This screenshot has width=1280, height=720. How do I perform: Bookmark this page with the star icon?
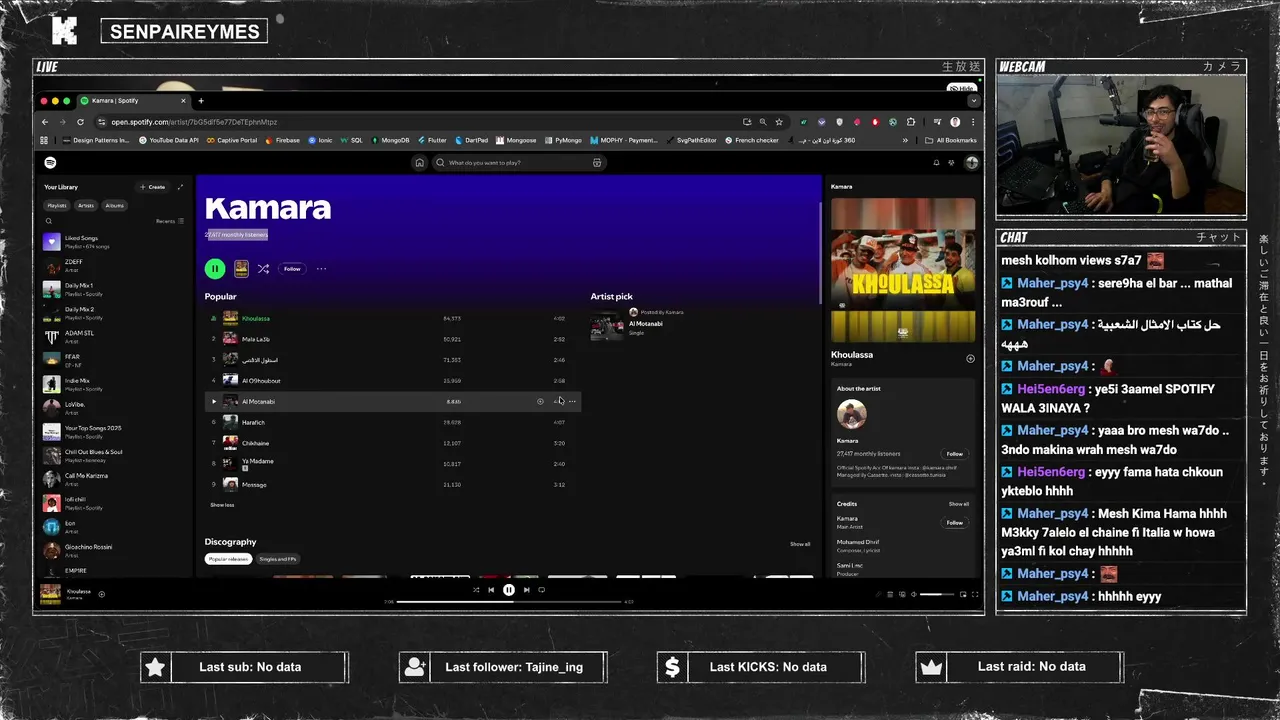click(x=779, y=122)
